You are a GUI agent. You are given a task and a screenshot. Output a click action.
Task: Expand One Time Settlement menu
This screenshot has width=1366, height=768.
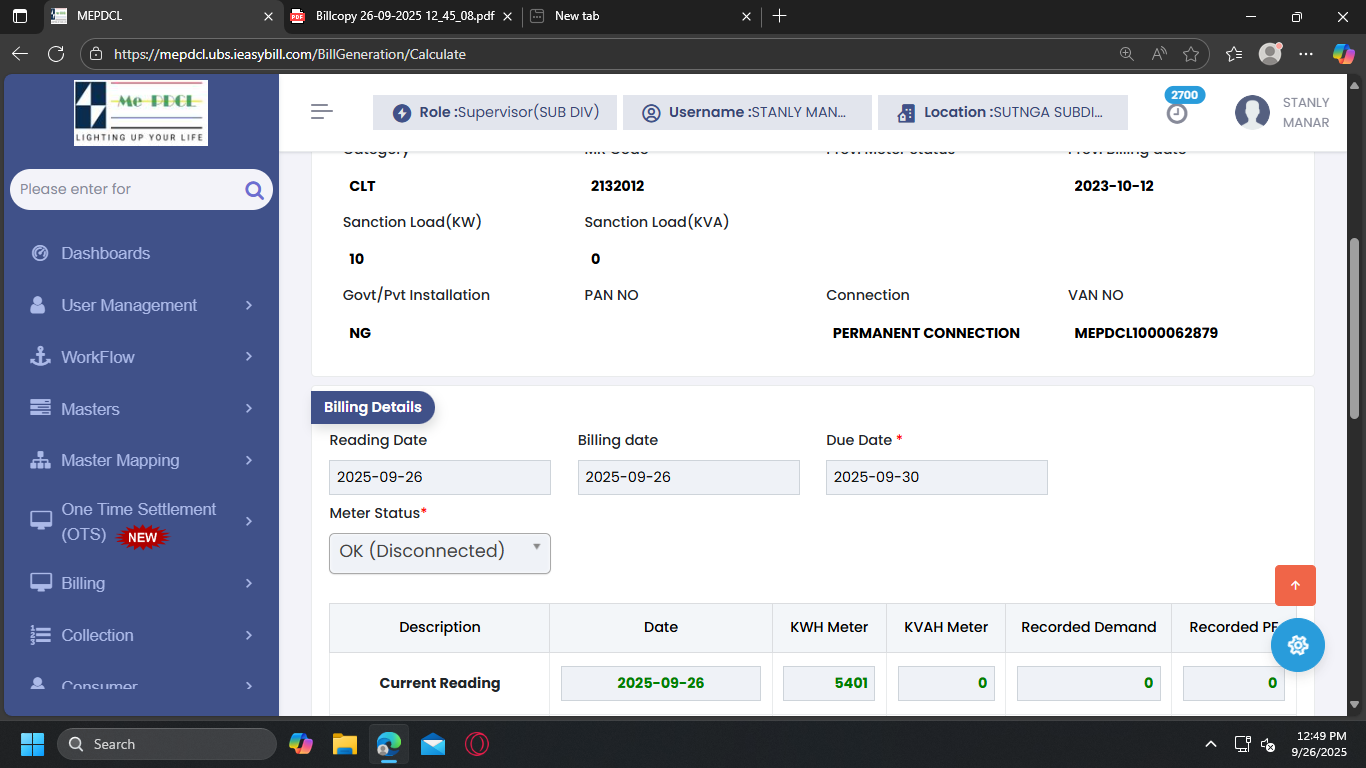pos(140,522)
